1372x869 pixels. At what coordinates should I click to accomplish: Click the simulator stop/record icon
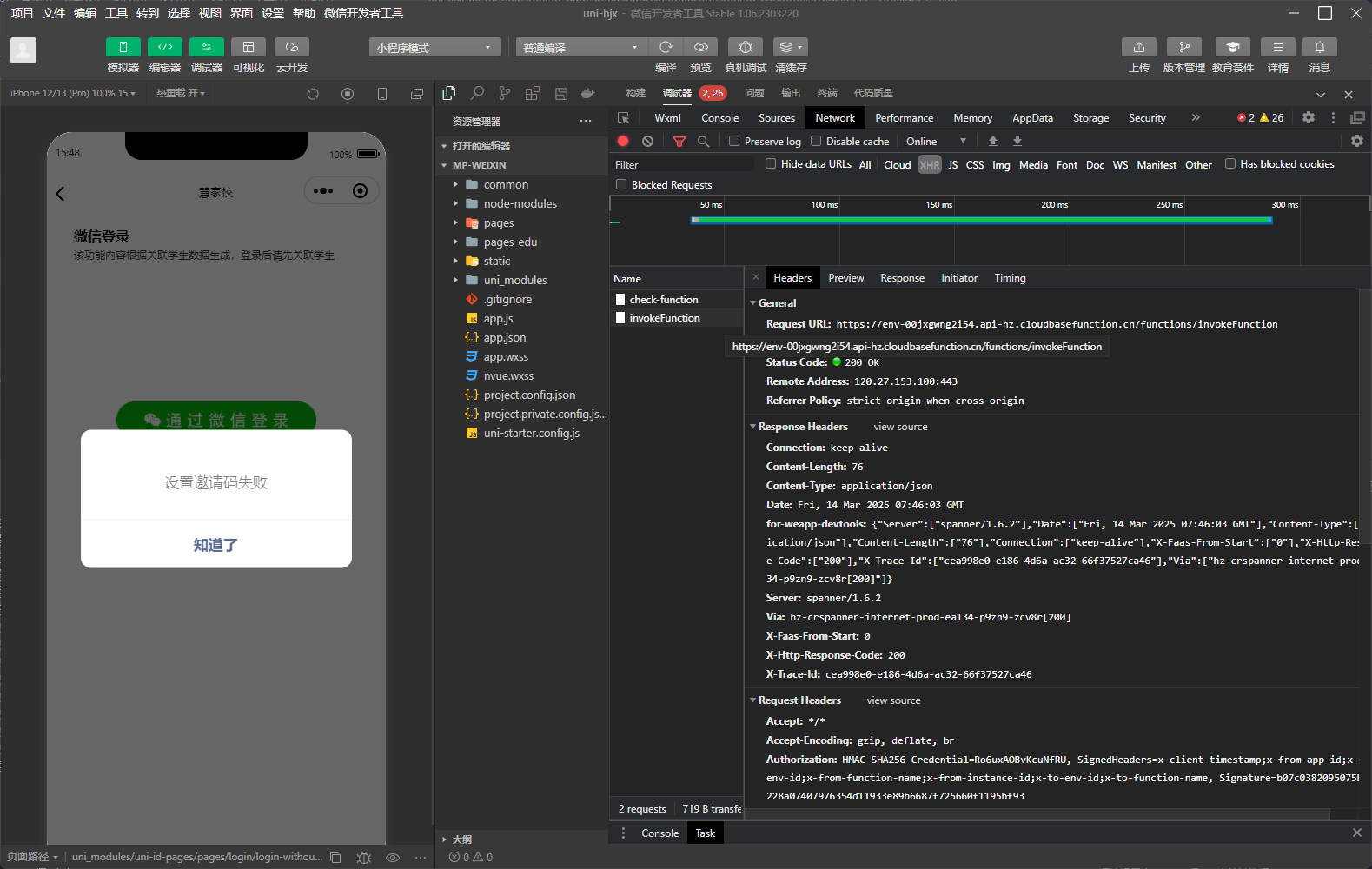click(348, 94)
